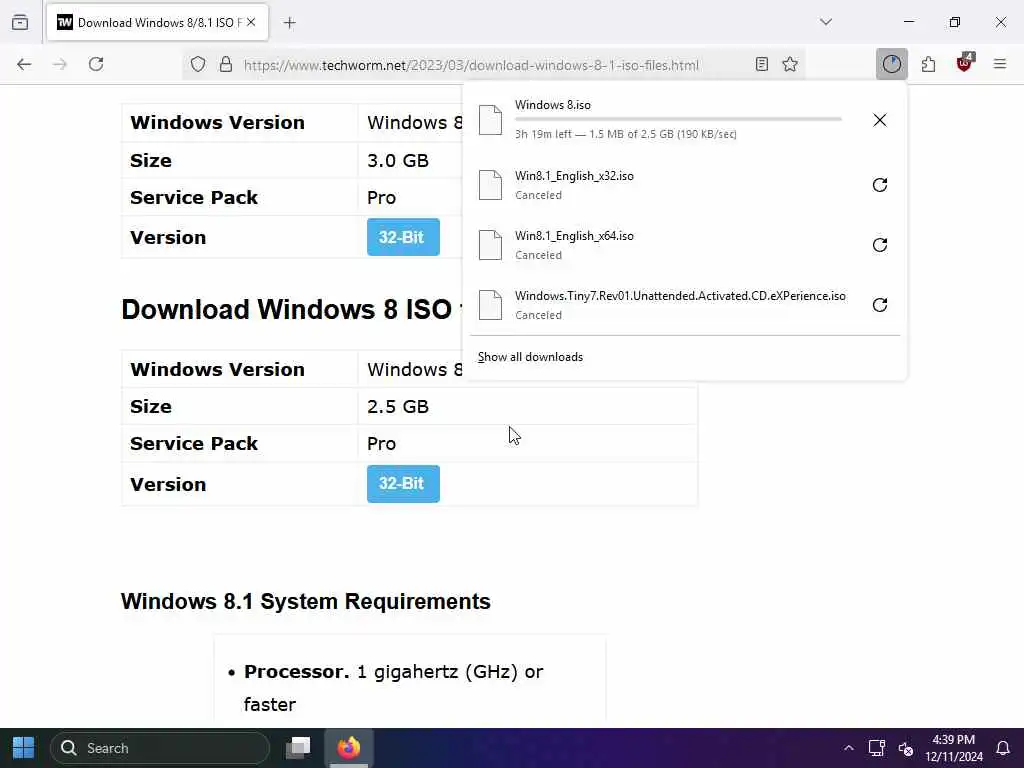Show hidden system tray icons
The image size is (1024, 768).
coord(848,748)
